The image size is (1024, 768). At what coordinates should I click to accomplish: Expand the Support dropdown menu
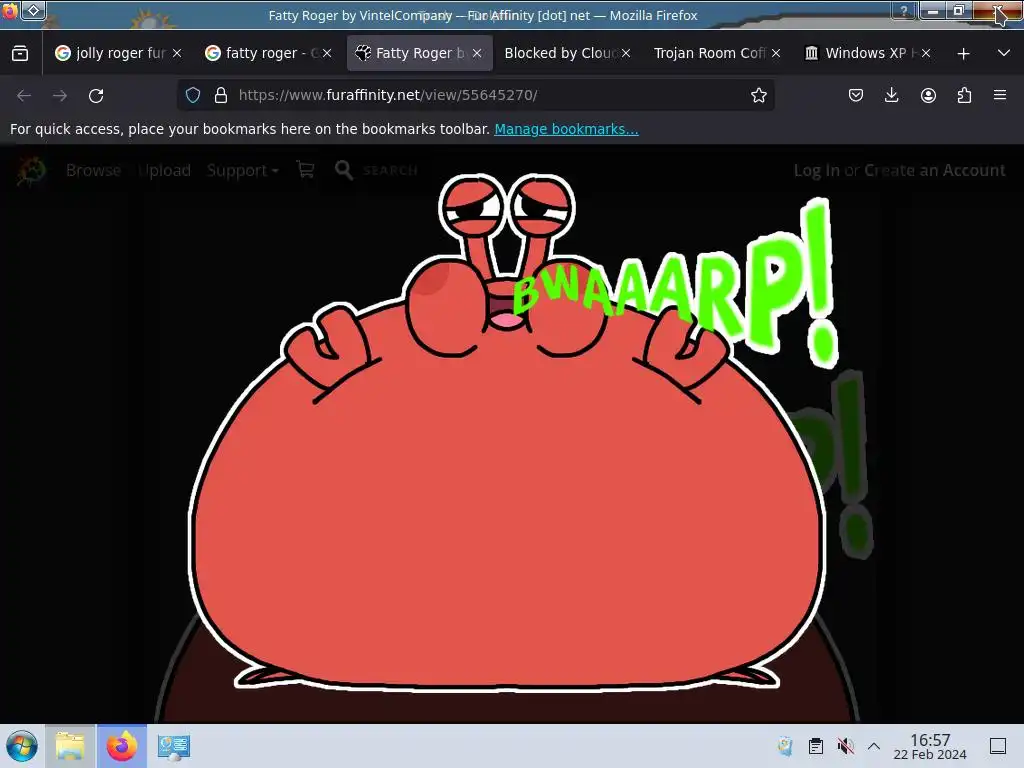click(x=242, y=171)
